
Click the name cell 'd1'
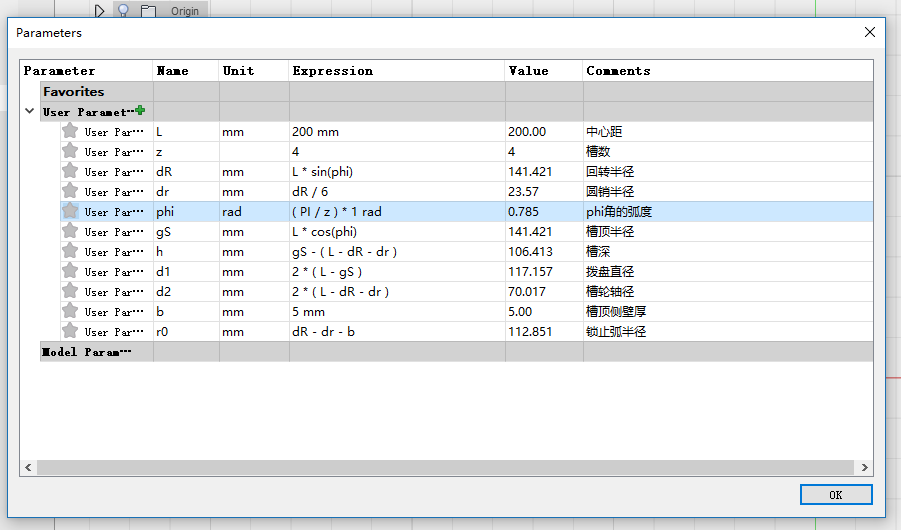(186, 271)
